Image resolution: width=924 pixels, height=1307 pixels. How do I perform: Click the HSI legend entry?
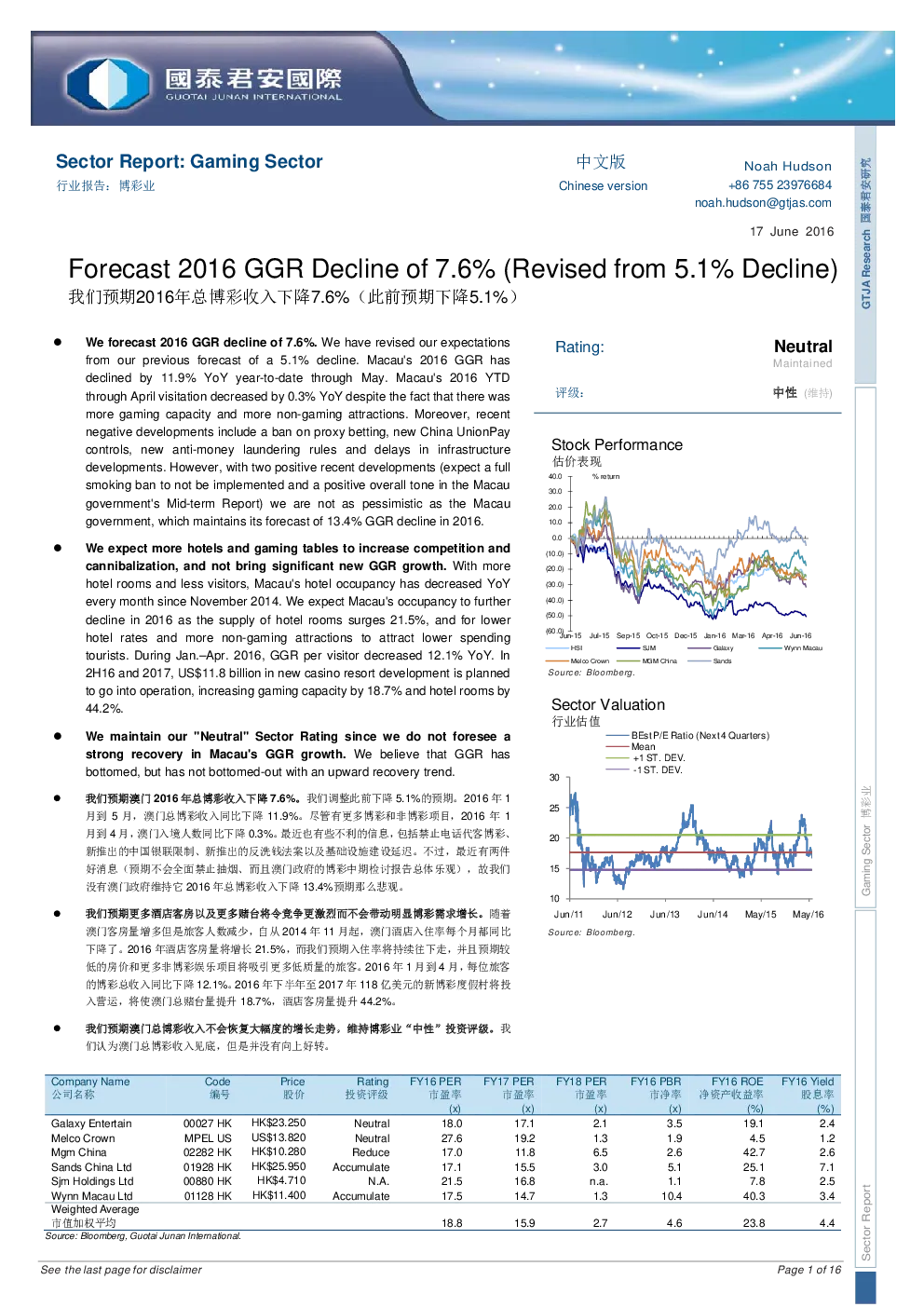[x=564, y=647]
